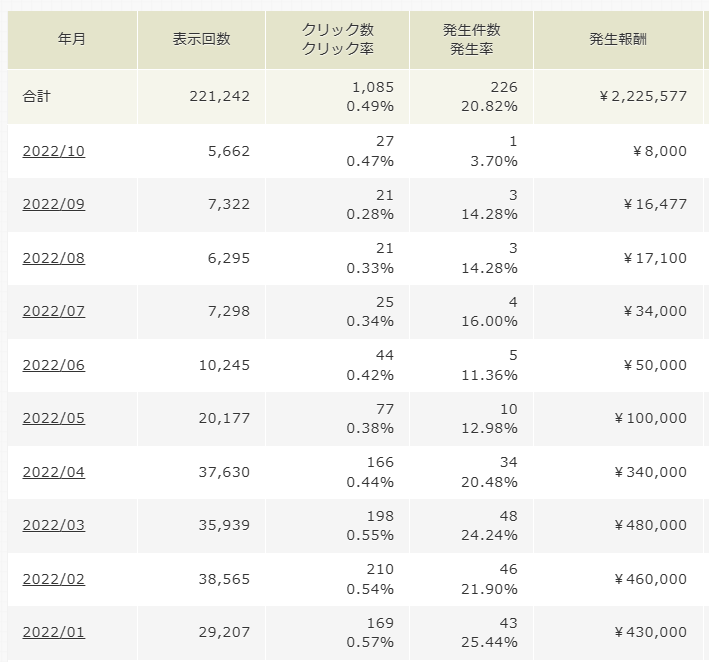
Task: Select conversion rate 12.98% for 2022/05
Action: tap(489, 428)
